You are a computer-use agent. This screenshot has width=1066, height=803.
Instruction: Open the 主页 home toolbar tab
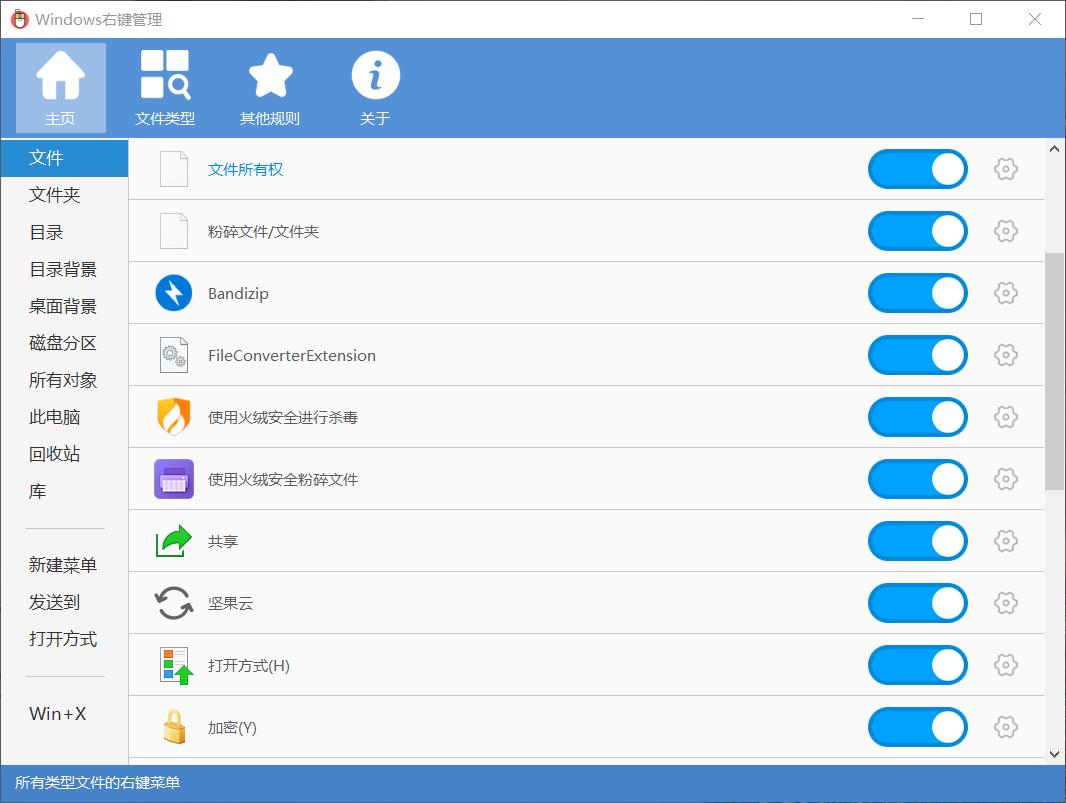[x=61, y=88]
